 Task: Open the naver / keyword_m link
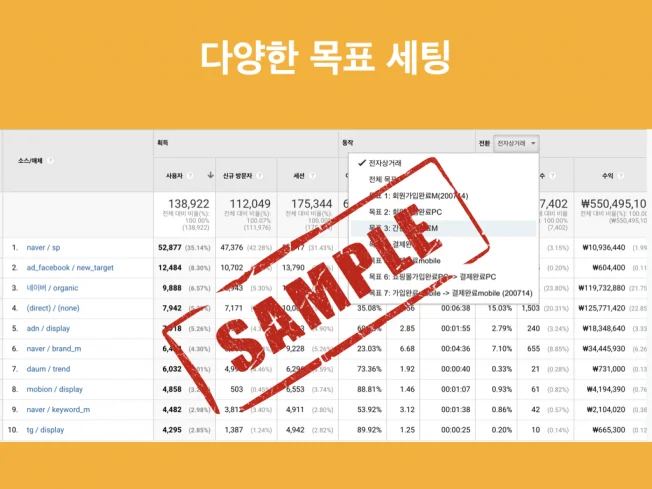(x=58, y=410)
